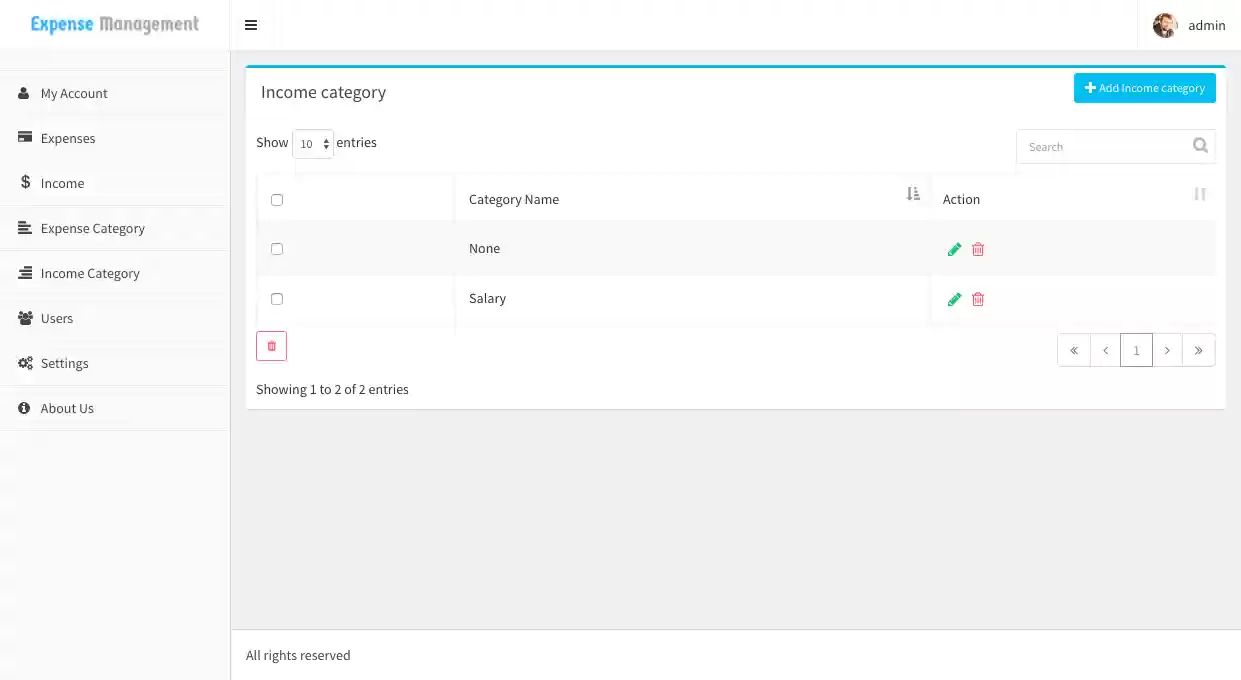Go to Income Category in sidebar

88,273
